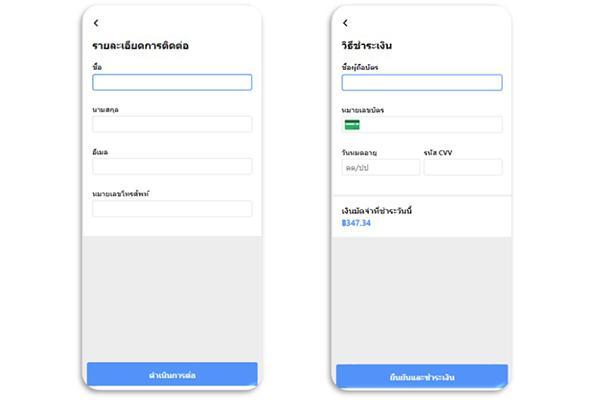The image size is (600, 400).
Task: Click the ฿347.34 deposit amount
Action: coord(356,223)
